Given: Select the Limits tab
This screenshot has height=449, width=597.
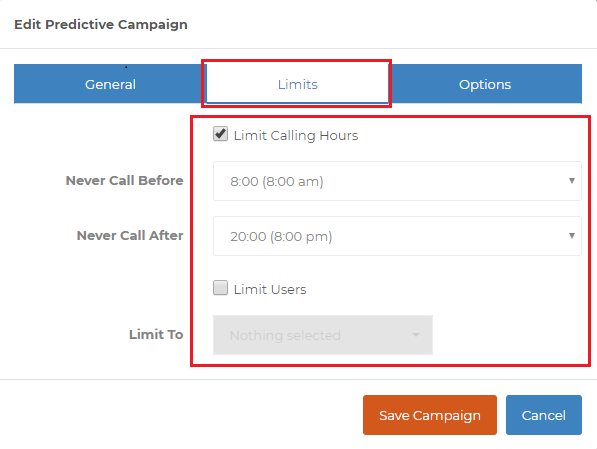Looking at the screenshot, I should point(297,84).
